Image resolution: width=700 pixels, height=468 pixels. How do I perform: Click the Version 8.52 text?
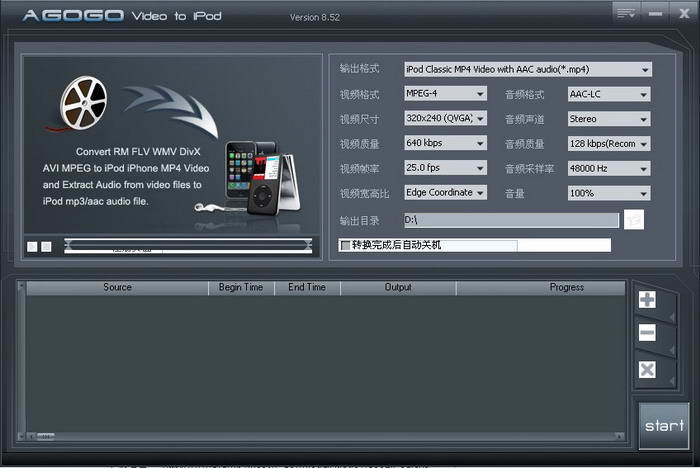pyautogui.click(x=315, y=17)
